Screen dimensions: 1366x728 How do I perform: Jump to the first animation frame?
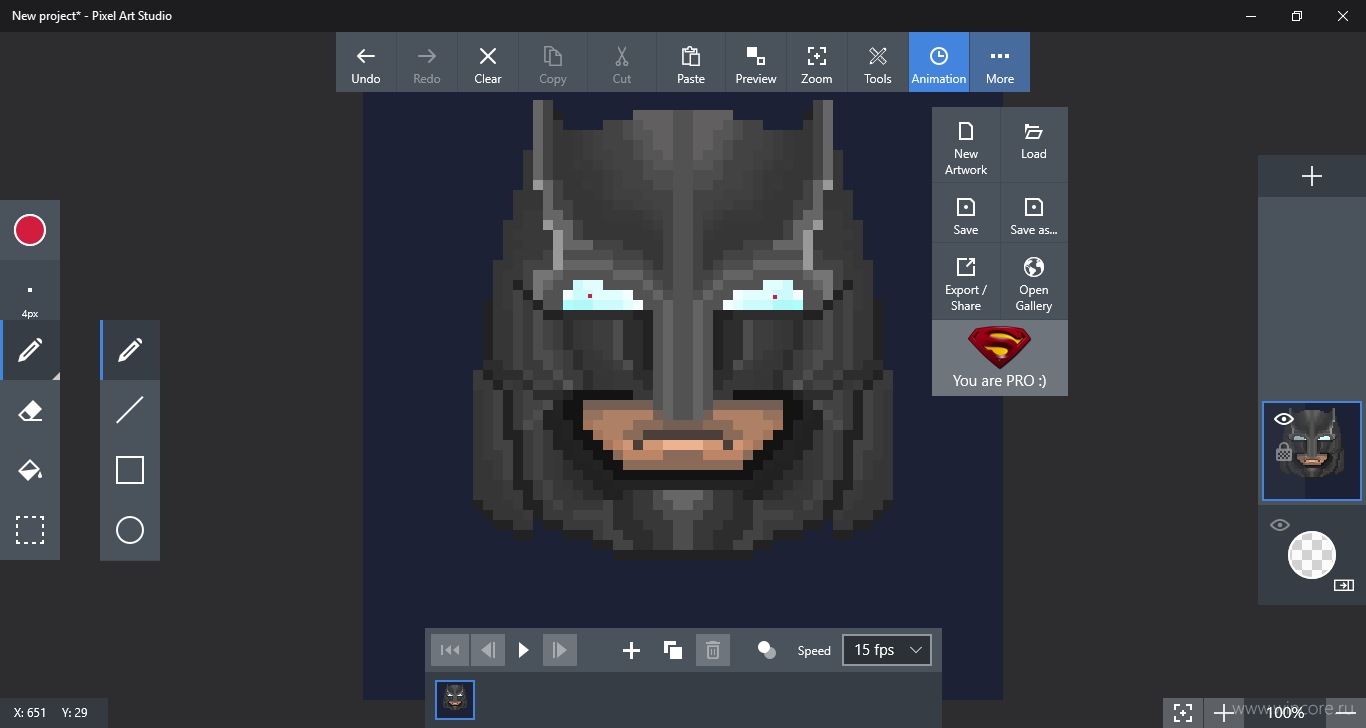[450, 650]
